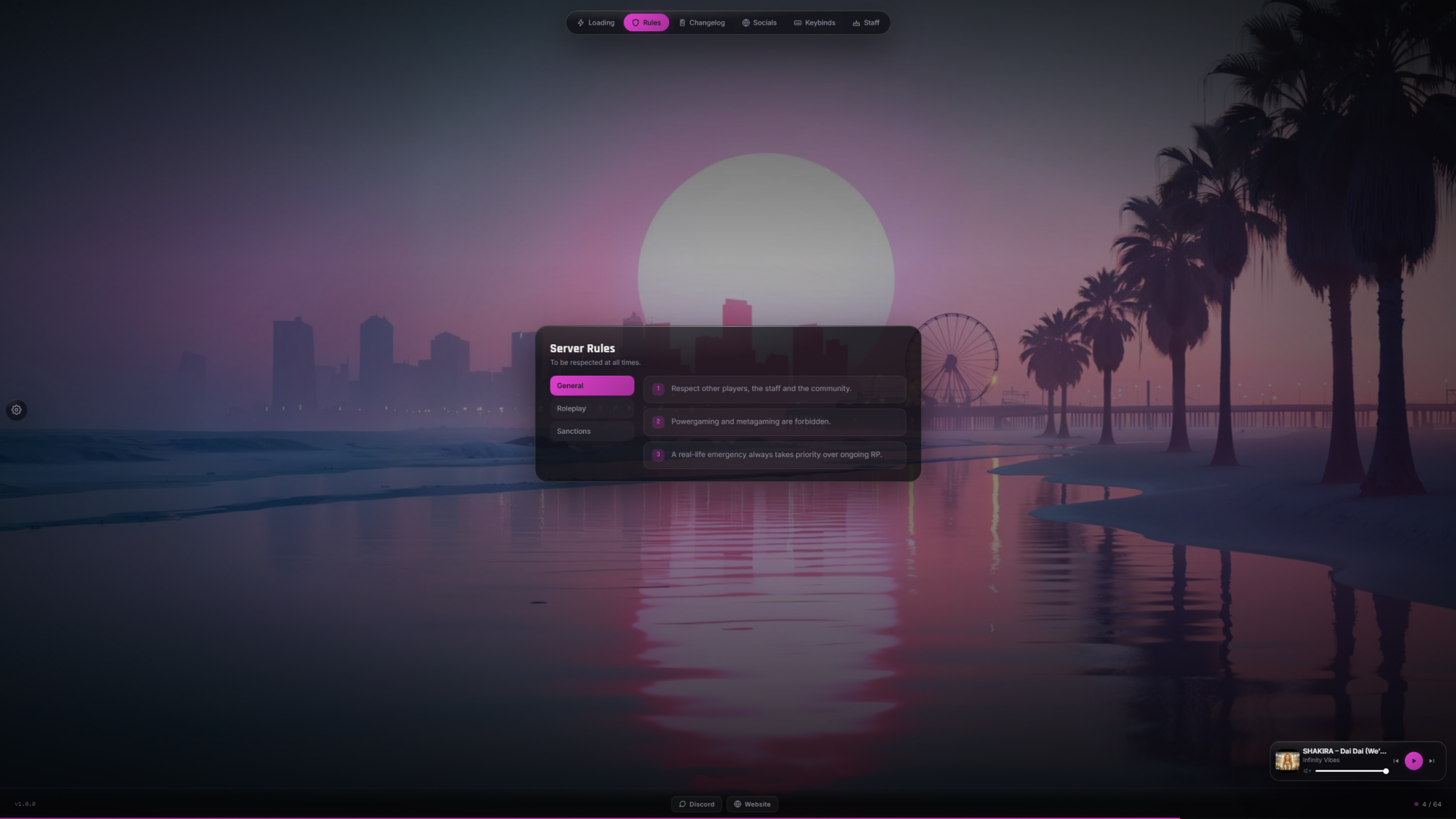This screenshot has height=819, width=1456.
Task: Play the current music track
Action: 1413,761
